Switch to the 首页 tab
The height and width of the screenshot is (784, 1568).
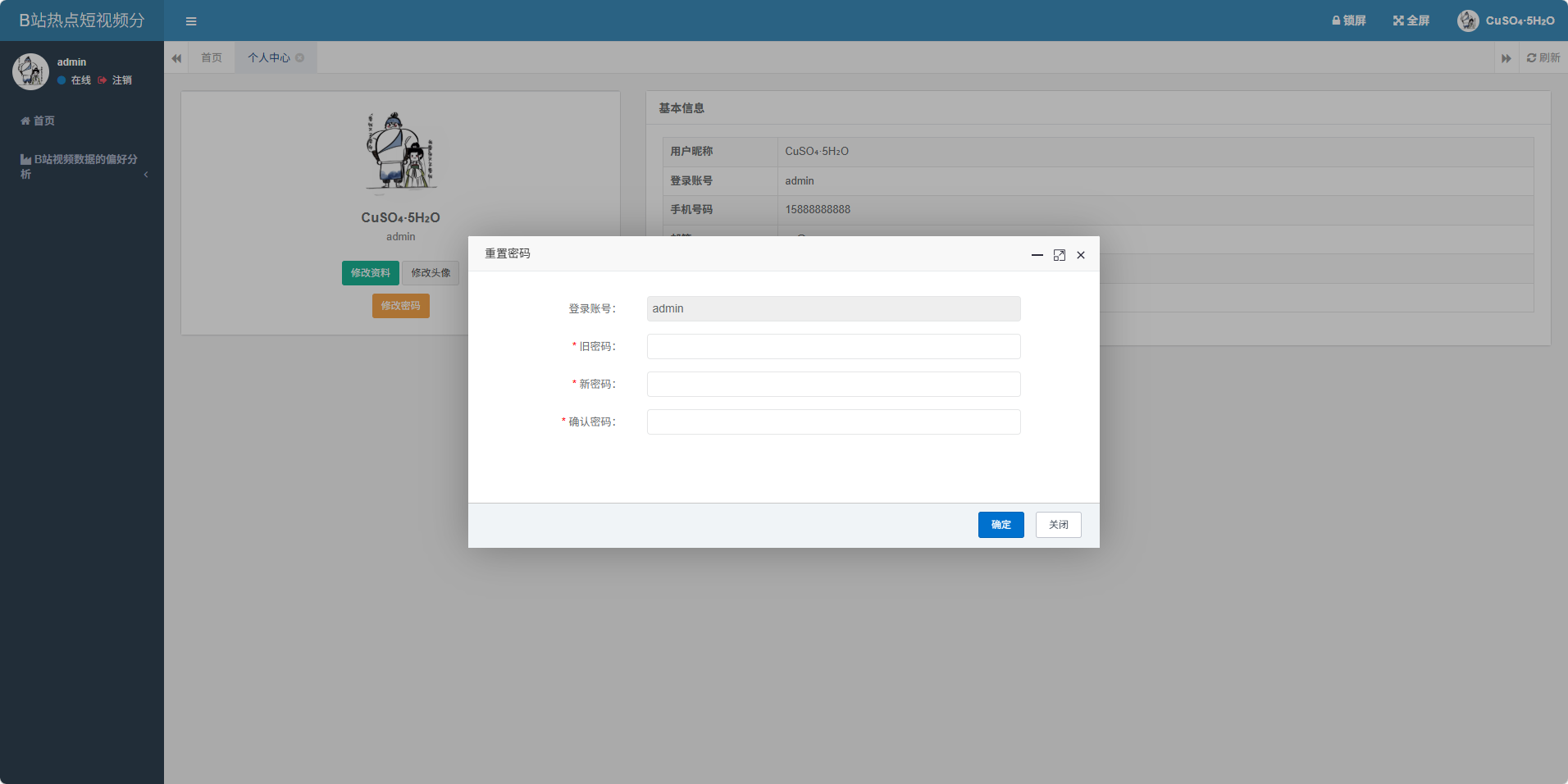click(x=212, y=57)
